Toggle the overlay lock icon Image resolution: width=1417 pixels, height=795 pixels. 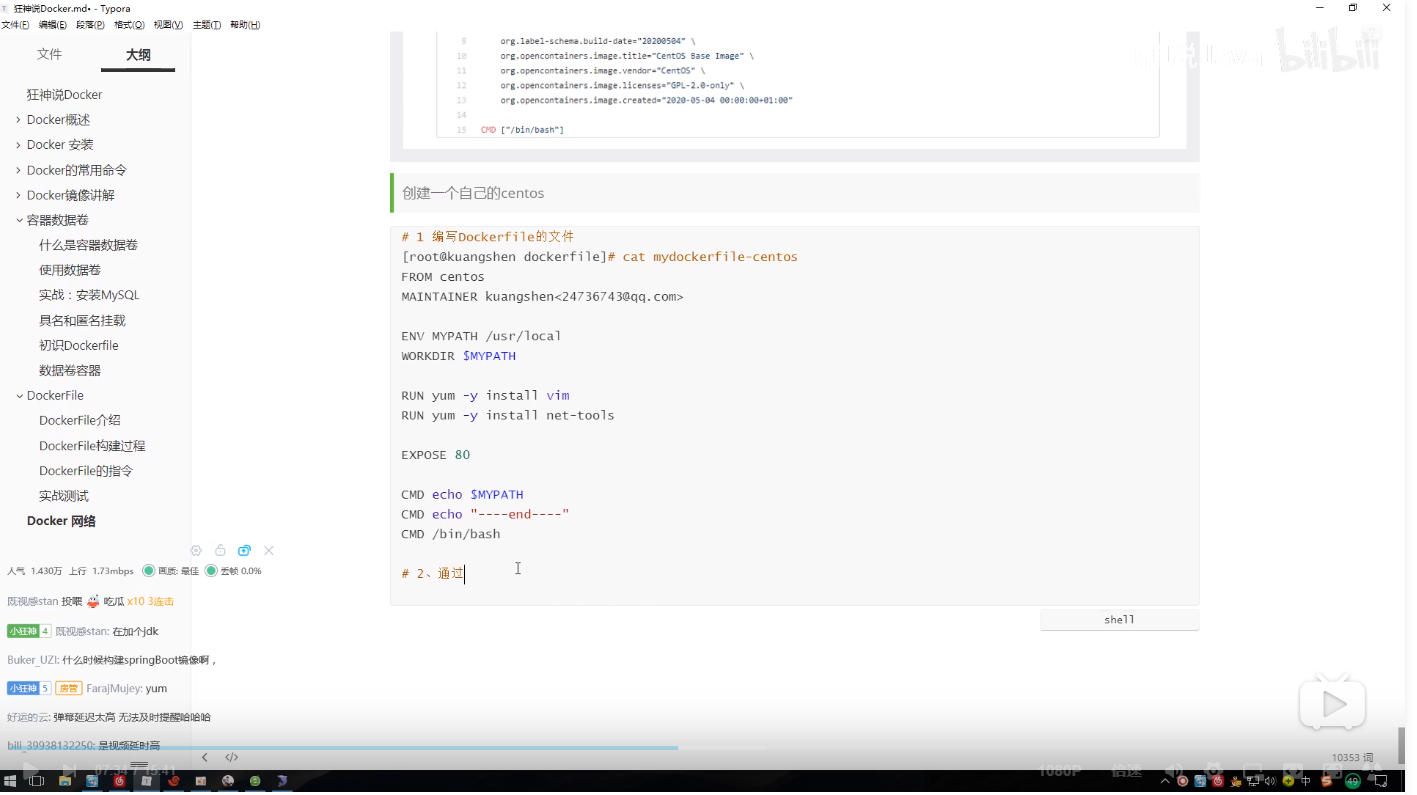click(x=220, y=551)
